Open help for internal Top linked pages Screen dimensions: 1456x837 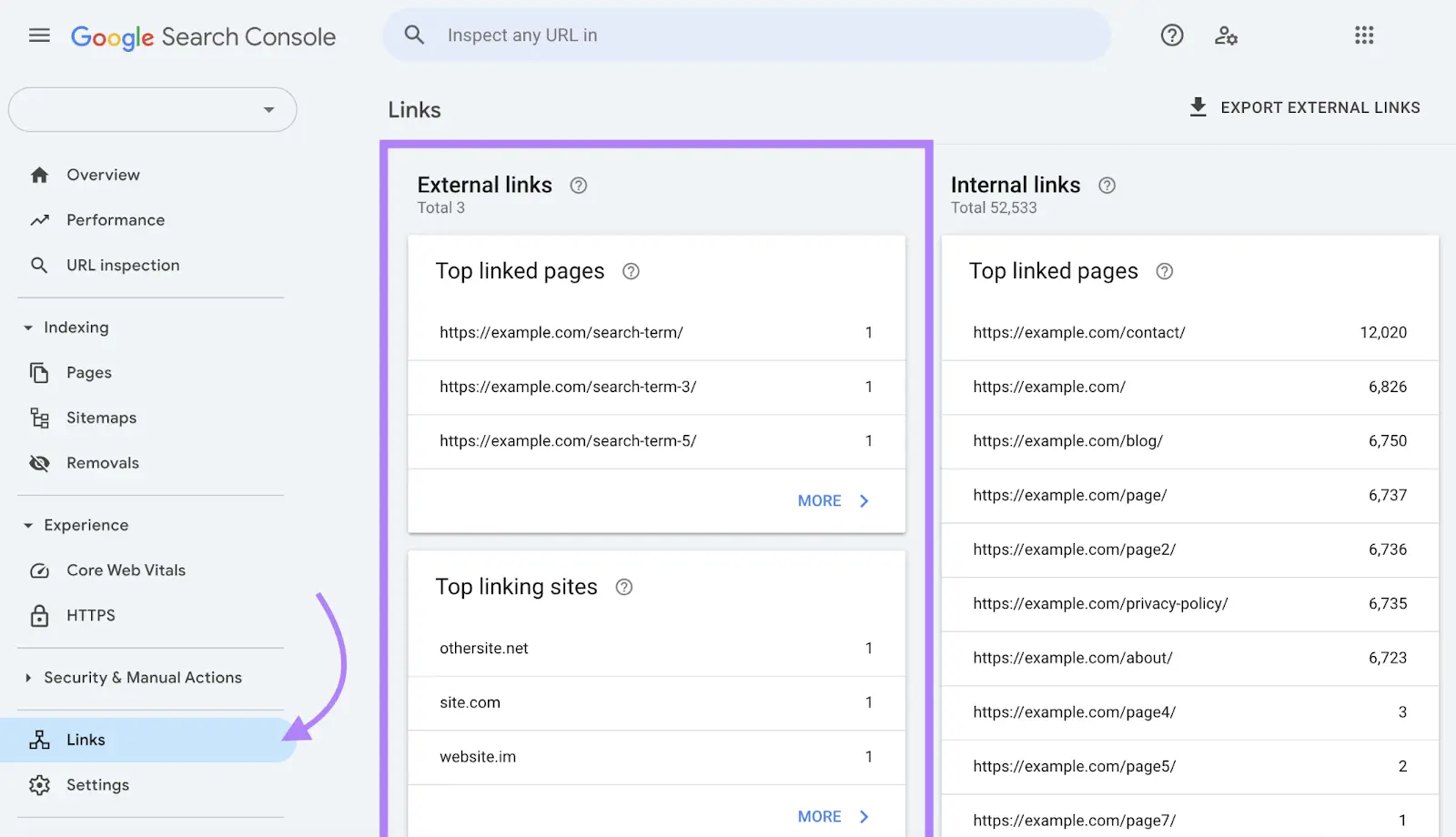[1164, 271]
